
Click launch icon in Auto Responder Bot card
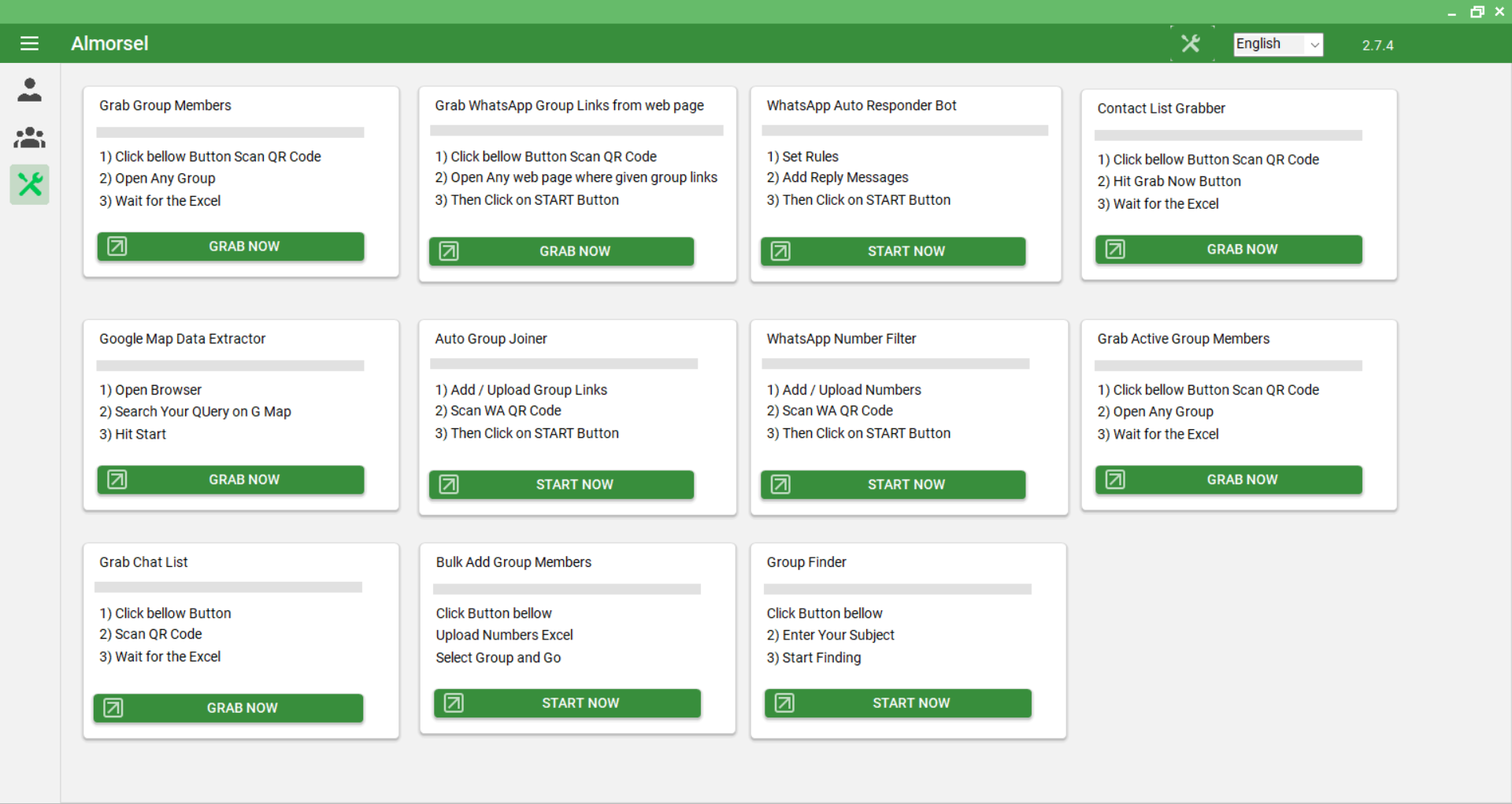(780, 251)
